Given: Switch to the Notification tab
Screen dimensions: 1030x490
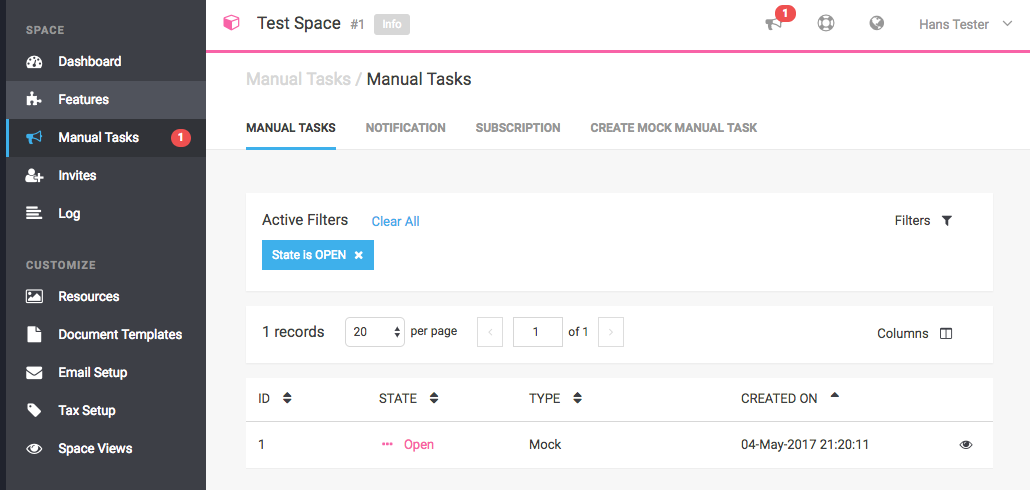Looking at the screenshot, I should point(405,128).
